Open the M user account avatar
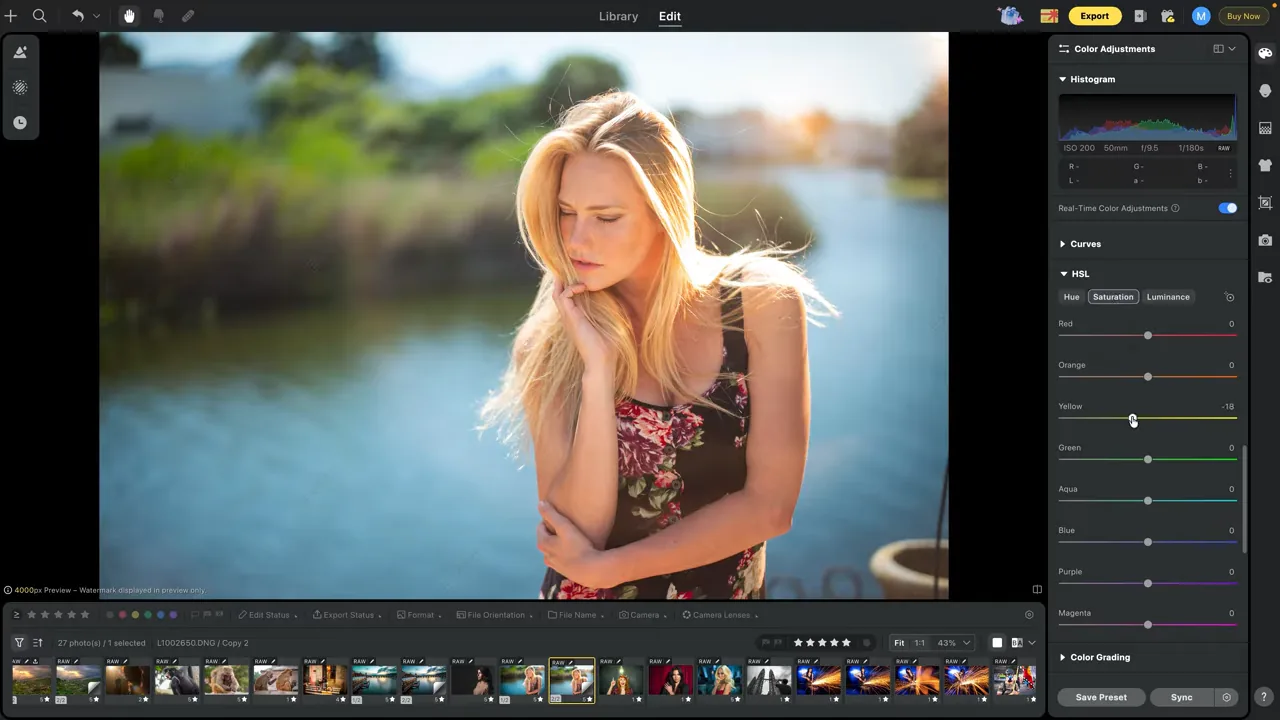This screenshot has width=1280, height=720. [x=1201, y=16]
